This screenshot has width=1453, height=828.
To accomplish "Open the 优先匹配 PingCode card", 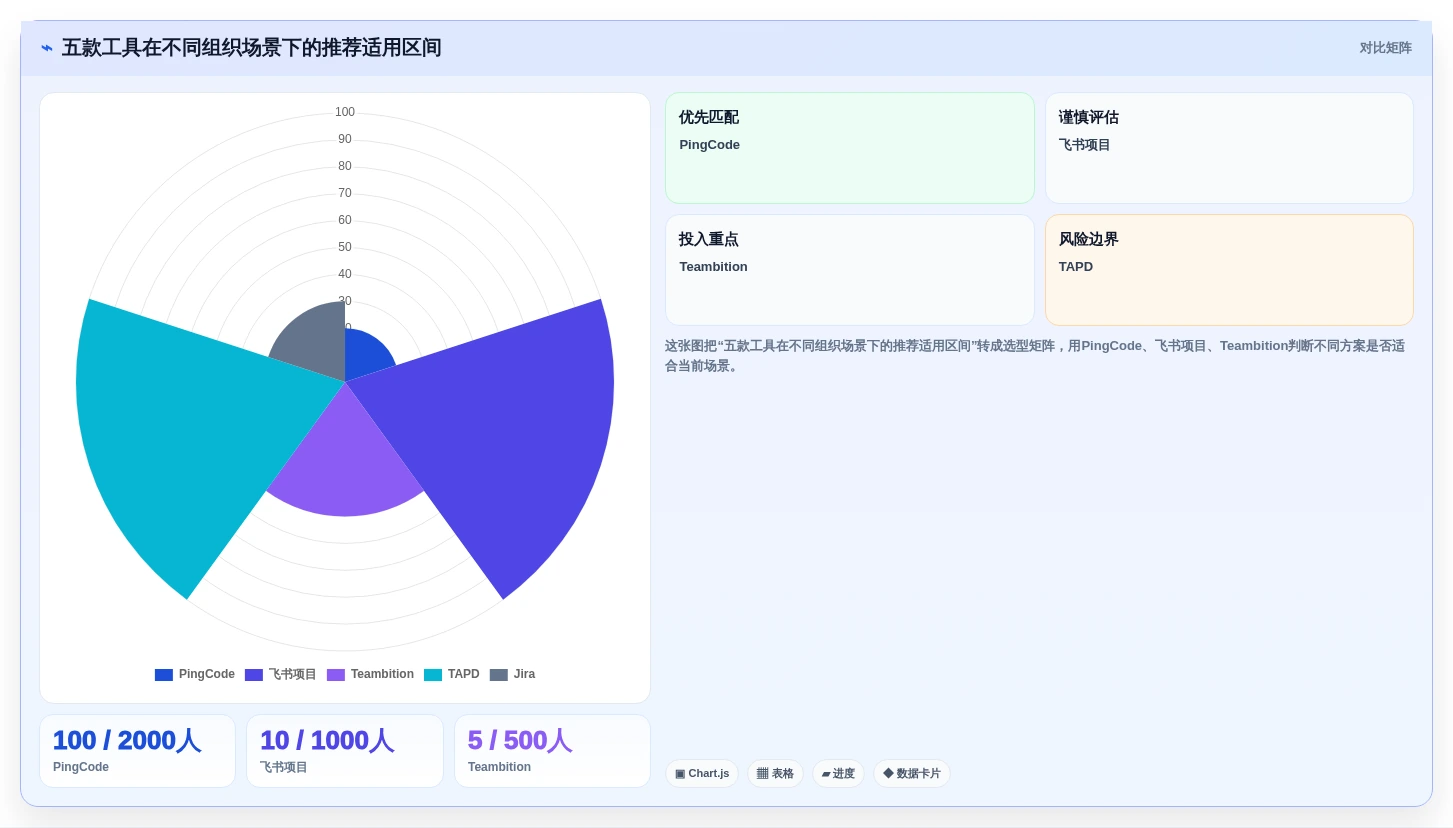I will click(x=850, y=148).
